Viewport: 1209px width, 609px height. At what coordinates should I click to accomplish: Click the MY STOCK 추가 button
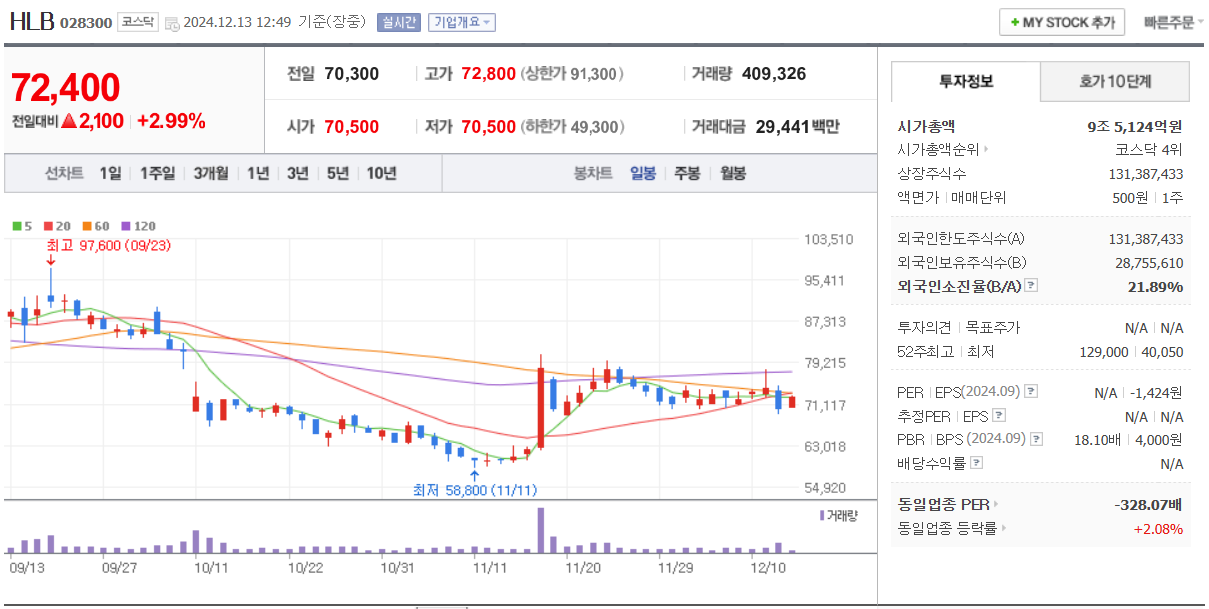1062,21
